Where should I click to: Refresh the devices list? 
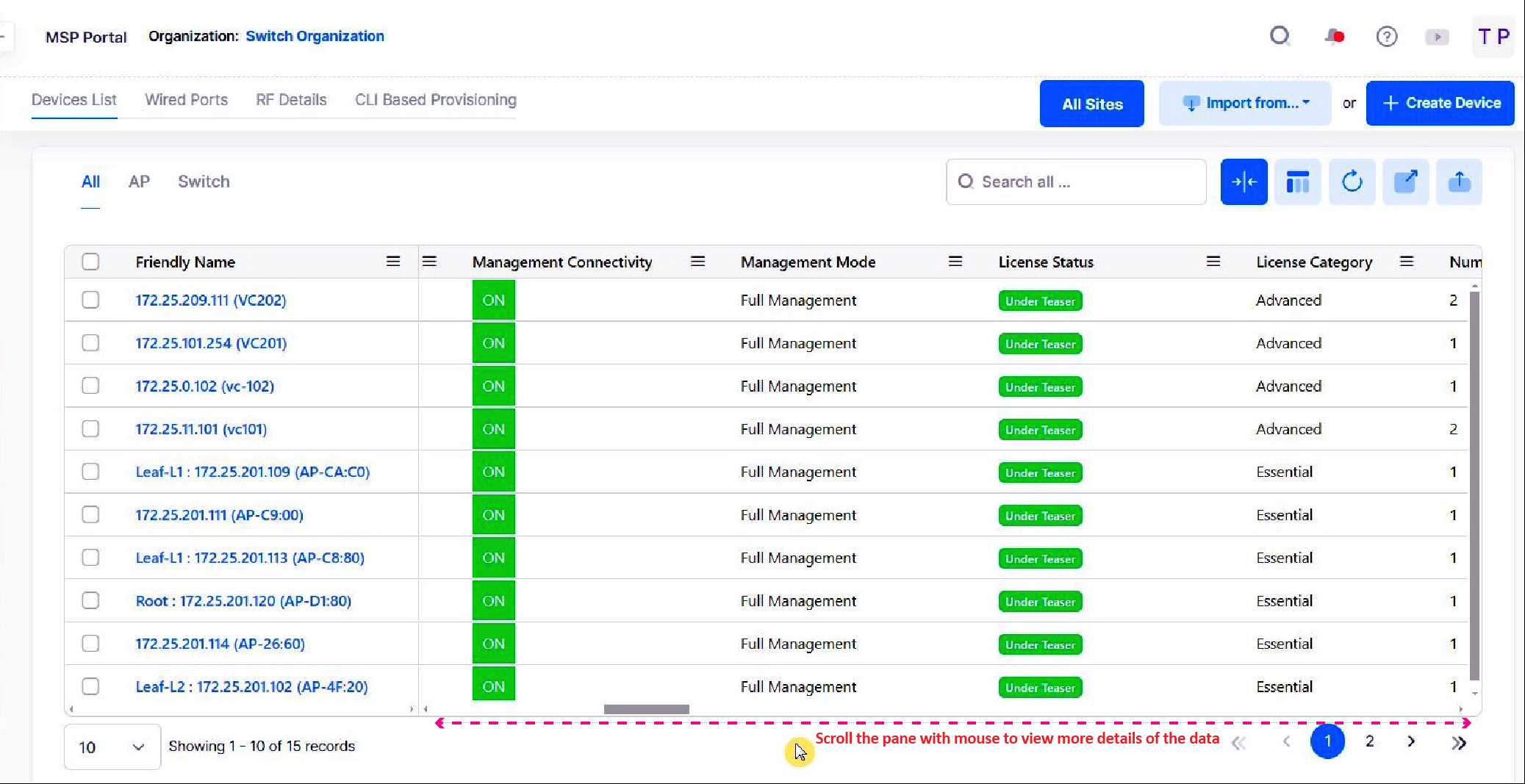(1352, 181)
